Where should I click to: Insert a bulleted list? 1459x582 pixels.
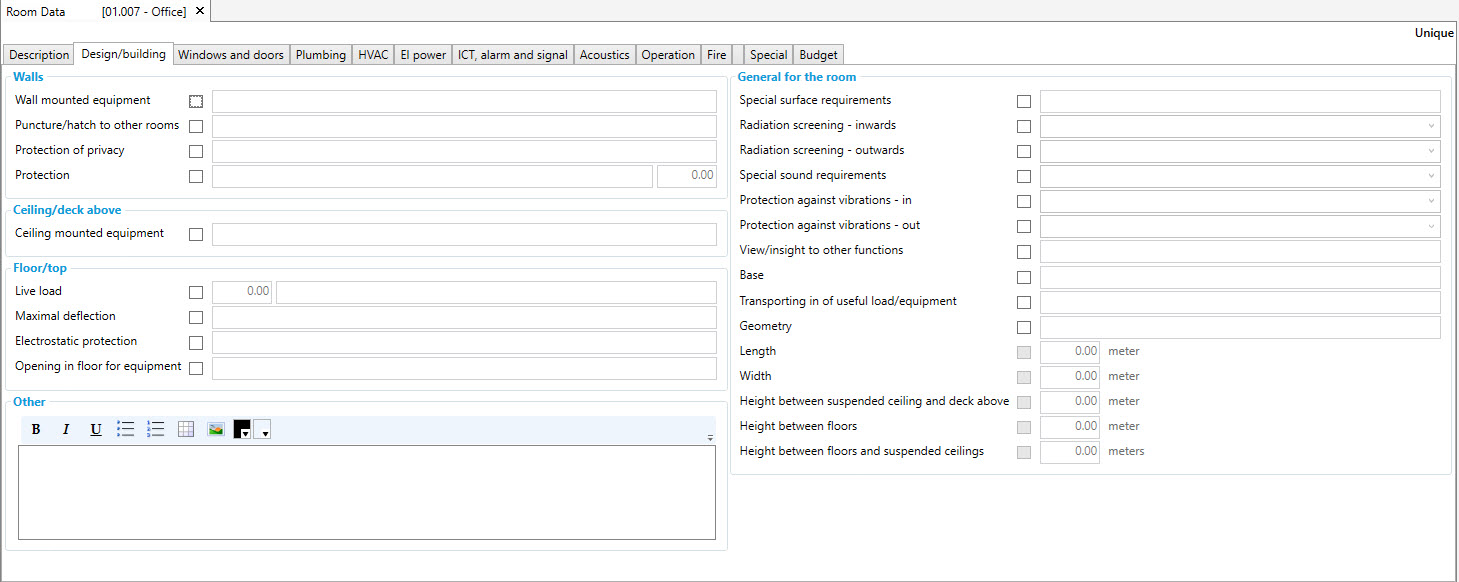pyautogui.click(x=126, y=429)
